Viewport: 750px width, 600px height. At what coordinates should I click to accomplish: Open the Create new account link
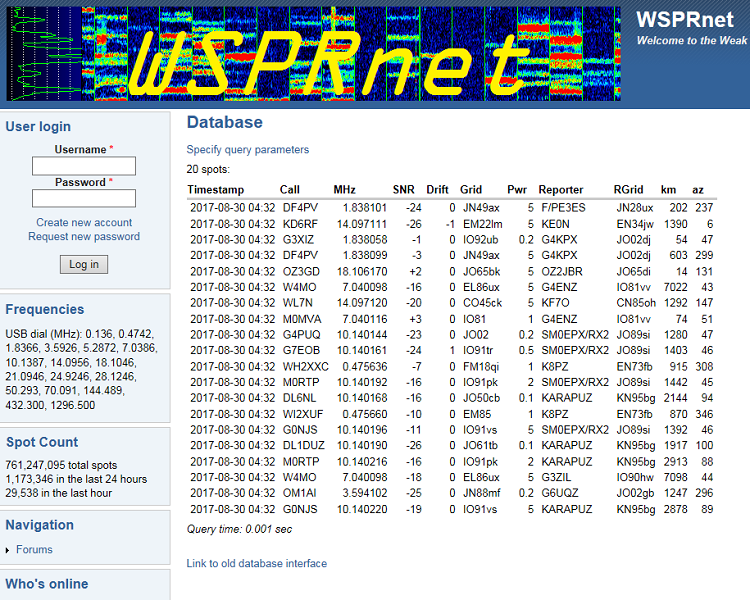click(84, 222)
